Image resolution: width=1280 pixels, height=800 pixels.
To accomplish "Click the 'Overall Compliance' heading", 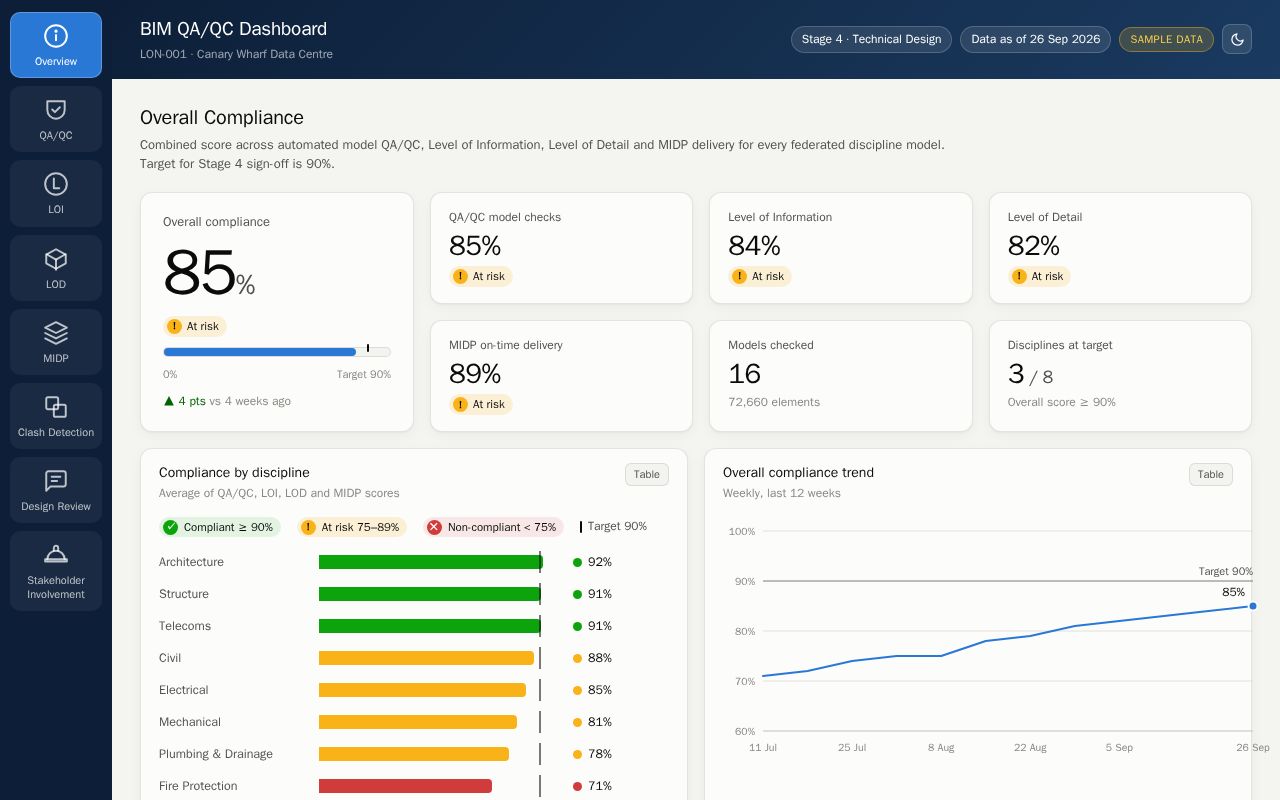I will (x=222, y=117).
